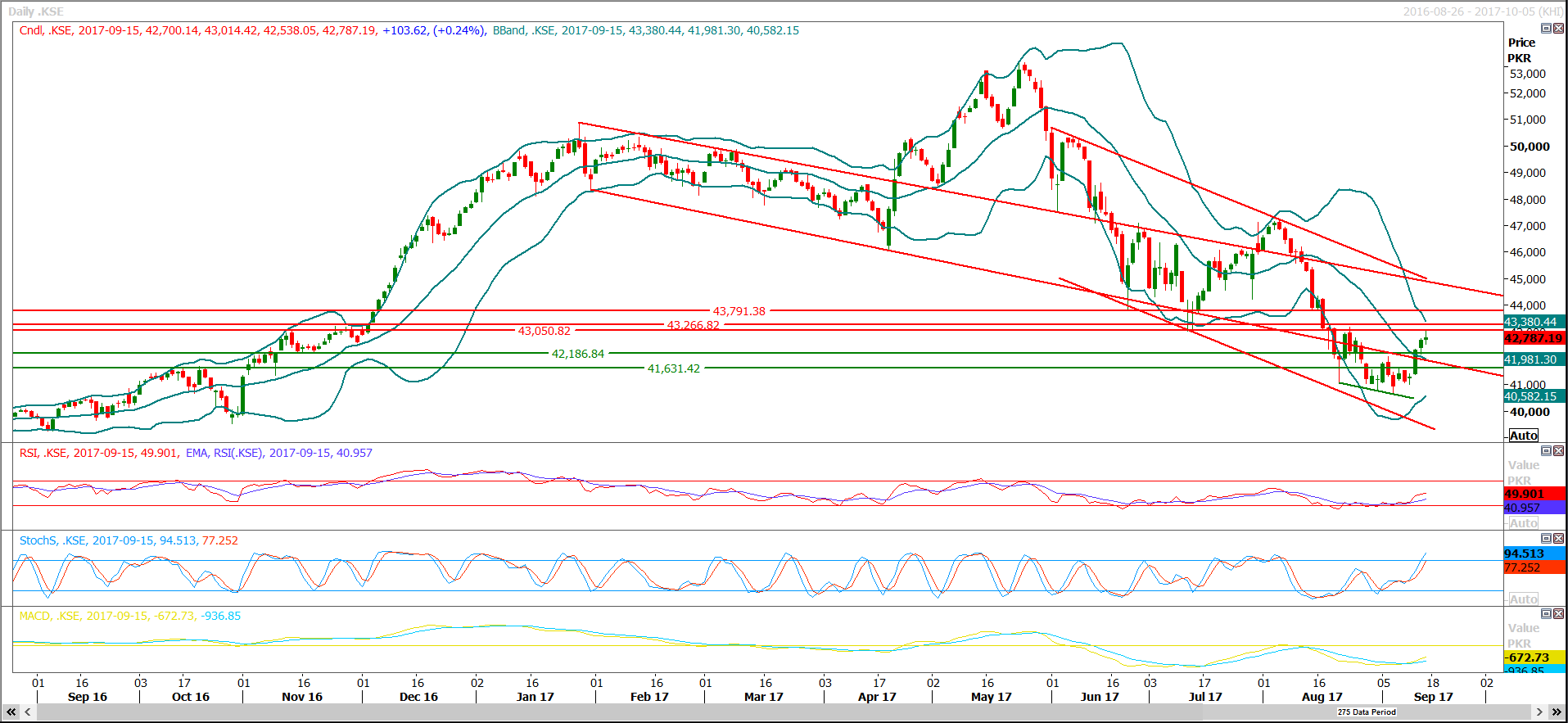Viewport: 1568px width, 723px height.
Task: Click the 43,266.82 resistance line label
Action: pyautogui.click(x=694, y=325)
